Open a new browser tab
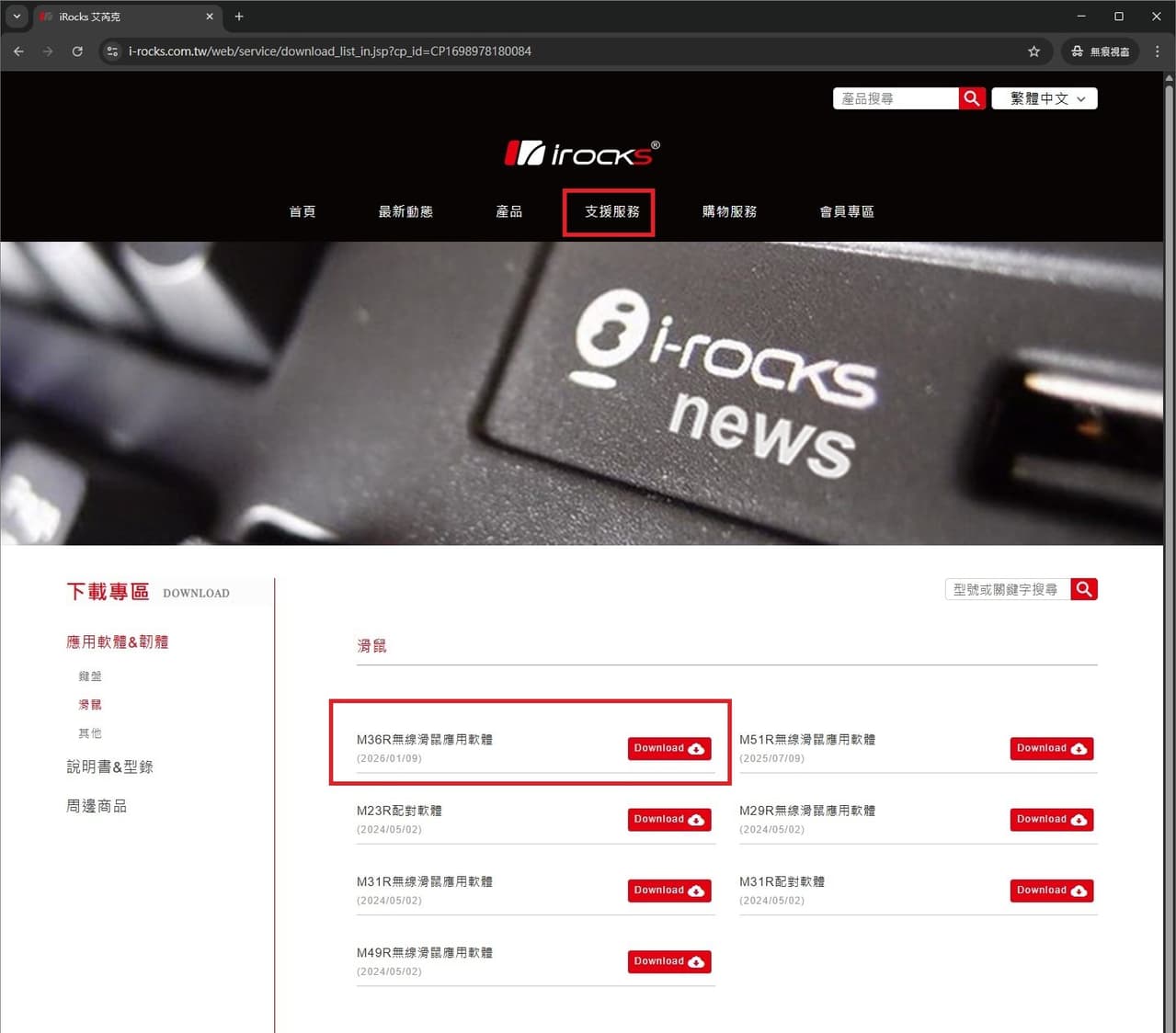1176x1033 pixels. point(239,17)
